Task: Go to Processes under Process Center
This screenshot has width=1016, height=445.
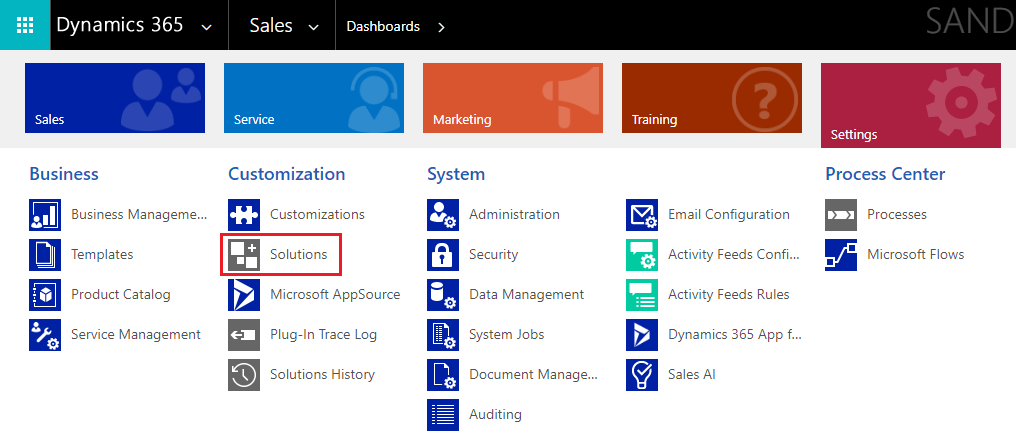Action: [897, 214]
